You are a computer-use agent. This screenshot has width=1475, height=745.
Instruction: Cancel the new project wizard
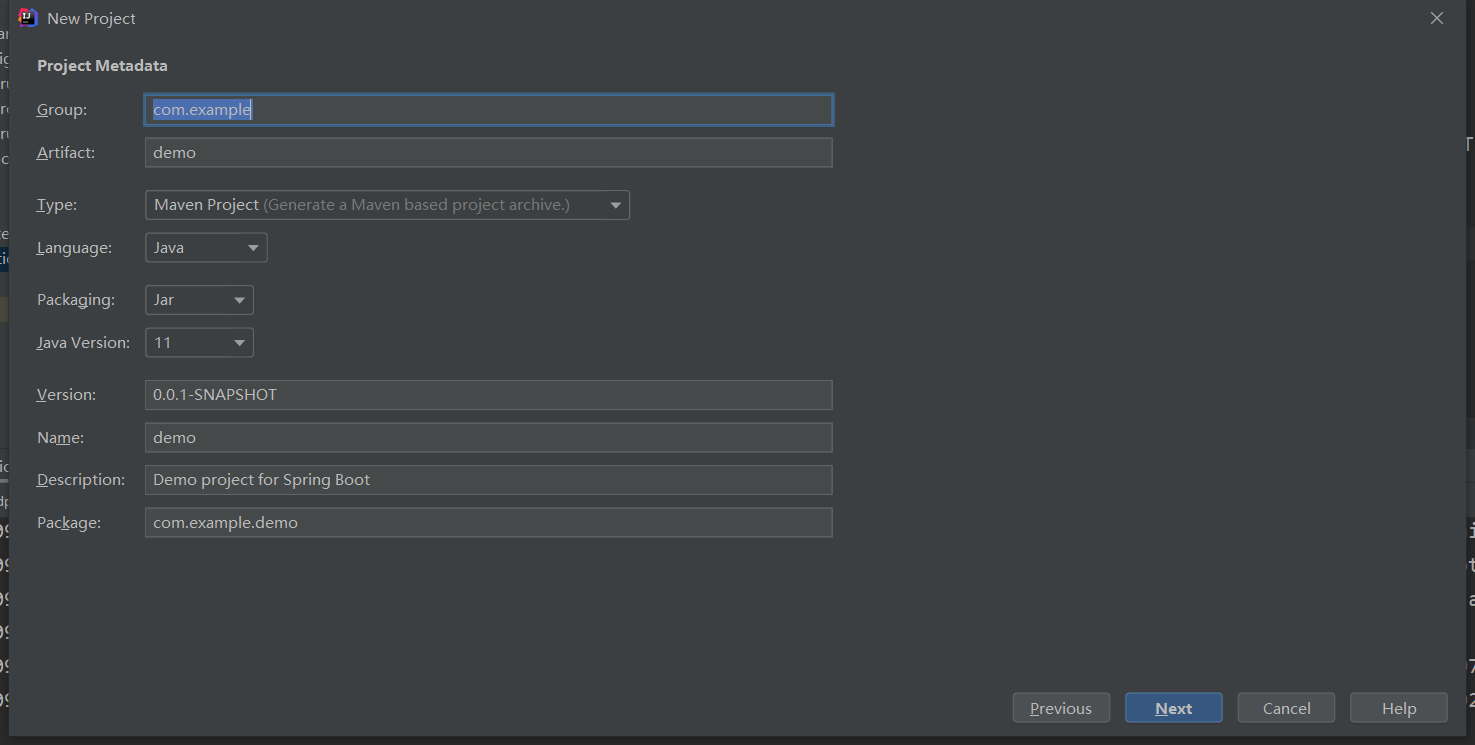[x=1287, y=708]
